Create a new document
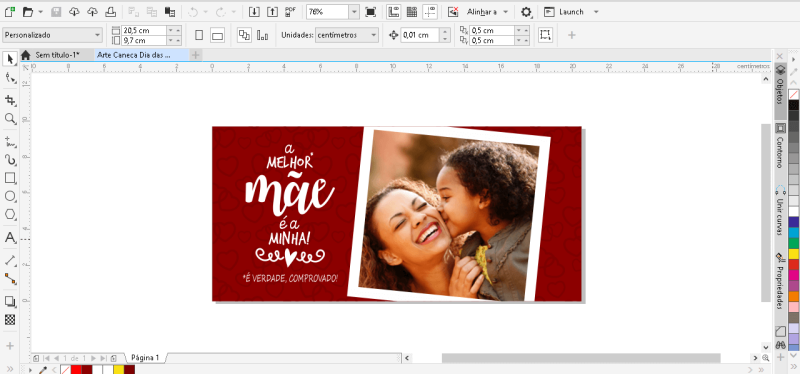The height and width of the screenshot is (374, 800). tap(9, 11)
